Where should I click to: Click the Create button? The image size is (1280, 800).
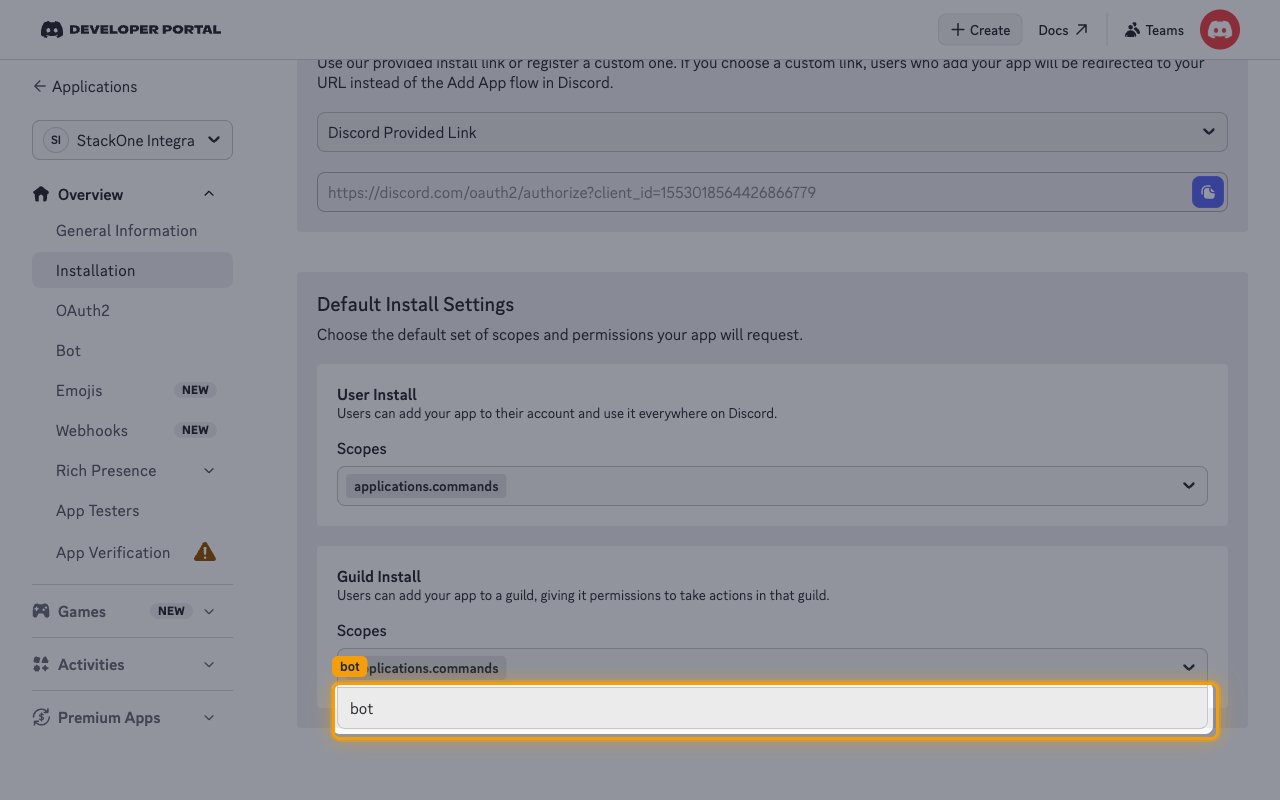(x=980, y=30)
